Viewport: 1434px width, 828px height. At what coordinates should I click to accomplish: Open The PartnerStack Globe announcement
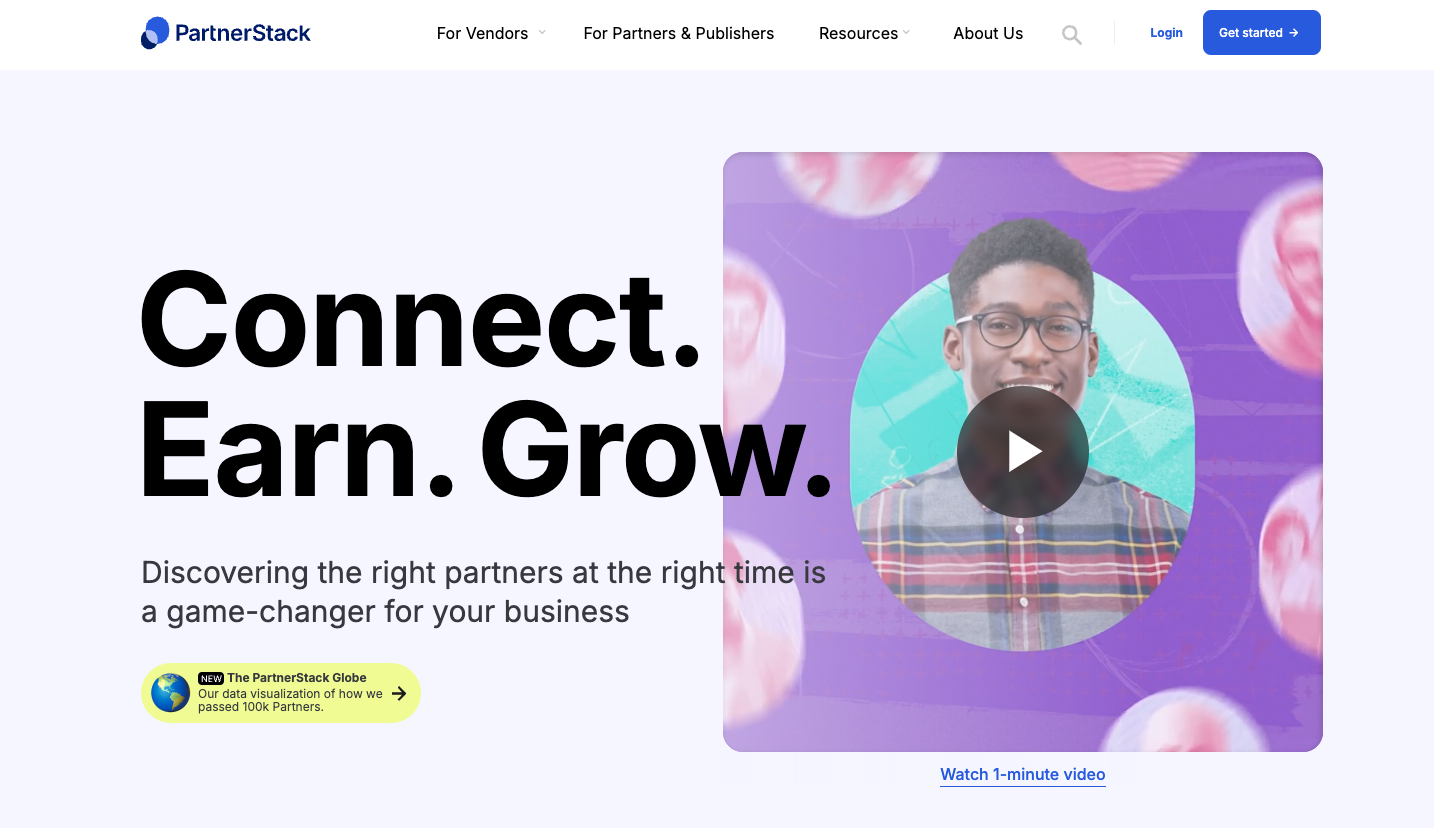[x=281, y=693]
